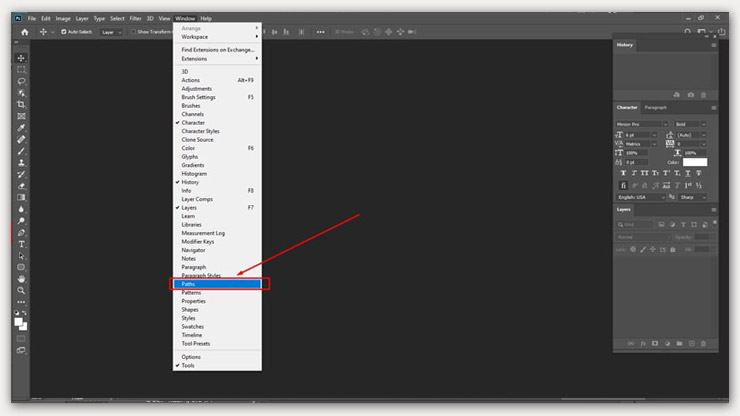The height and width of the screenshot is (416, 740).
Task: Enable Show Transform Controls checkbox
Action: coord(133,32)
